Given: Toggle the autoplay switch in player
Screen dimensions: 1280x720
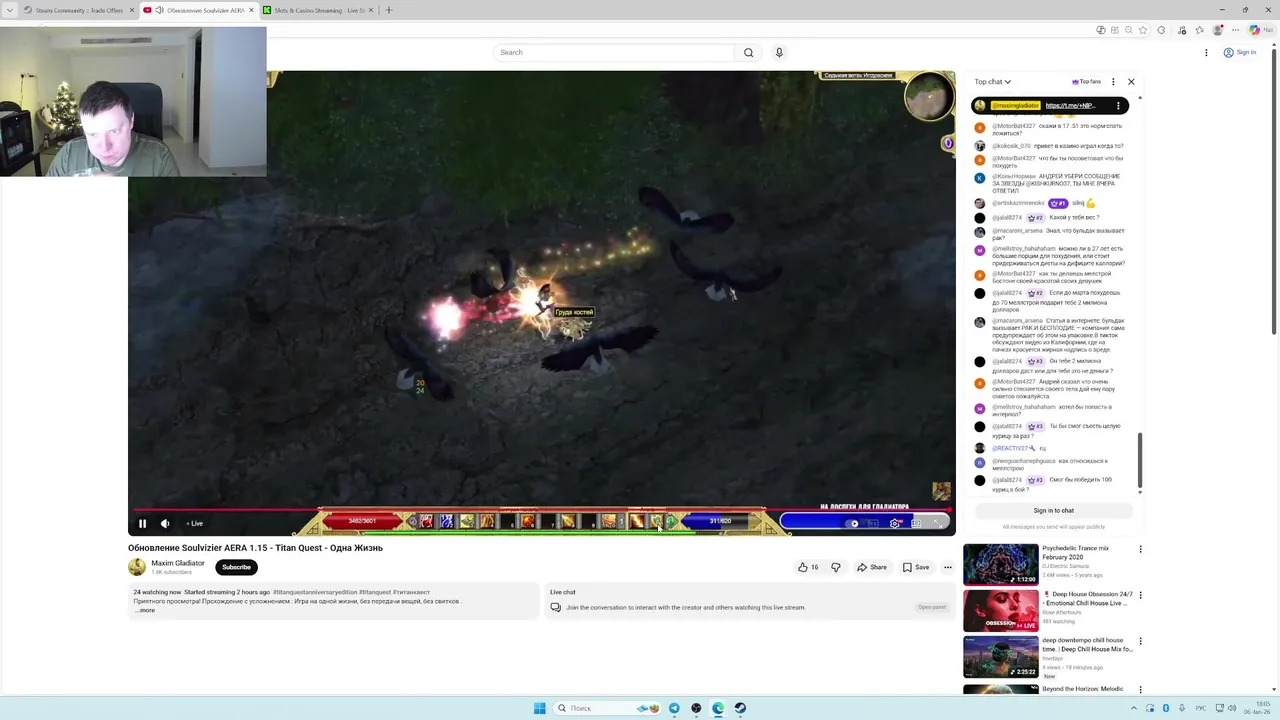Looking at the screenshot, I should point(853,523).
